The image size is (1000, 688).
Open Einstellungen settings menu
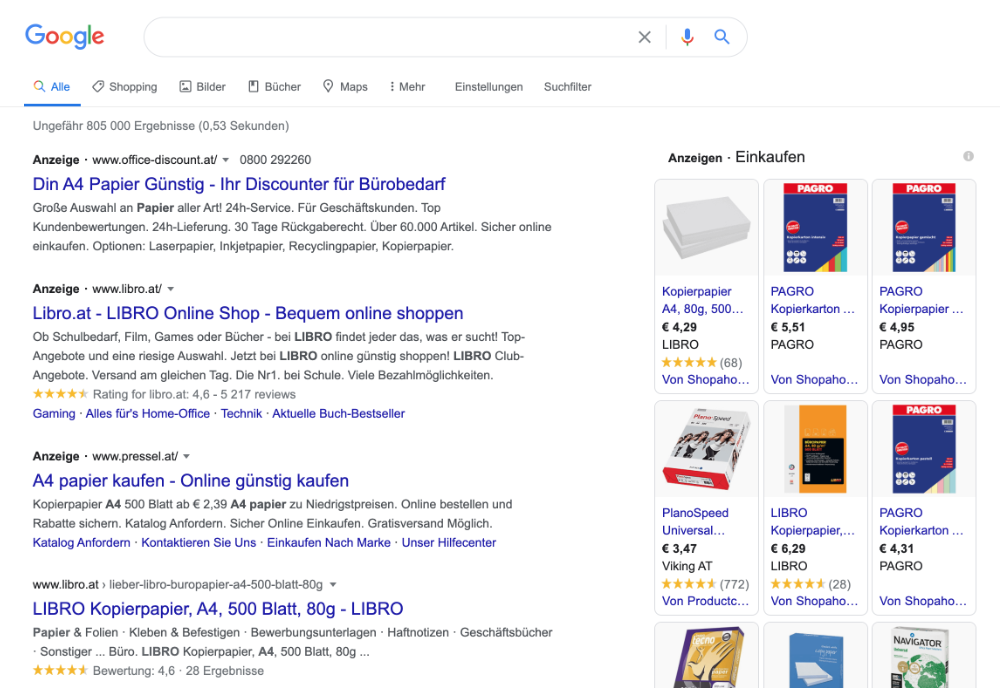[x=488, y=87]
